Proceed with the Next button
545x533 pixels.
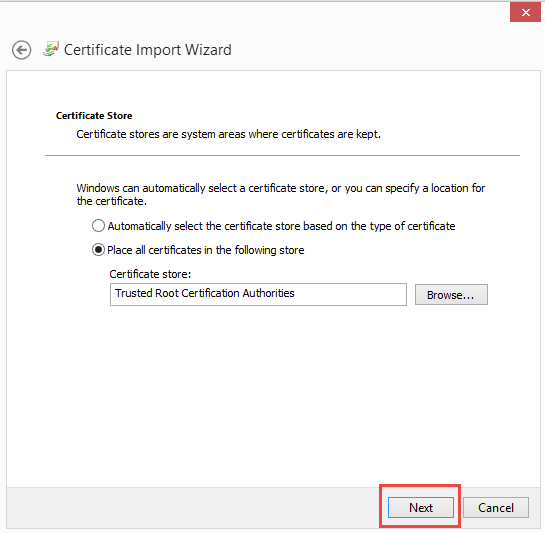click(421, 507)
